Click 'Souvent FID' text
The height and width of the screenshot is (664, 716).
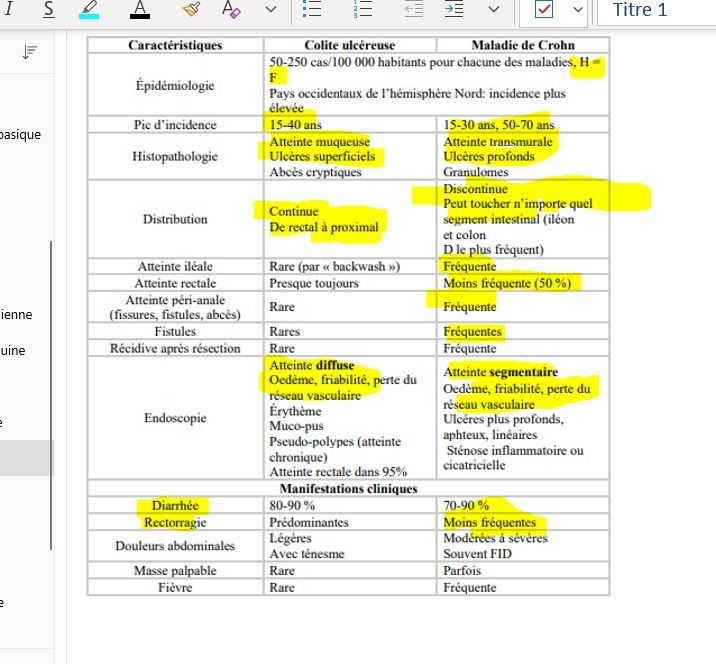pos(478,554)
